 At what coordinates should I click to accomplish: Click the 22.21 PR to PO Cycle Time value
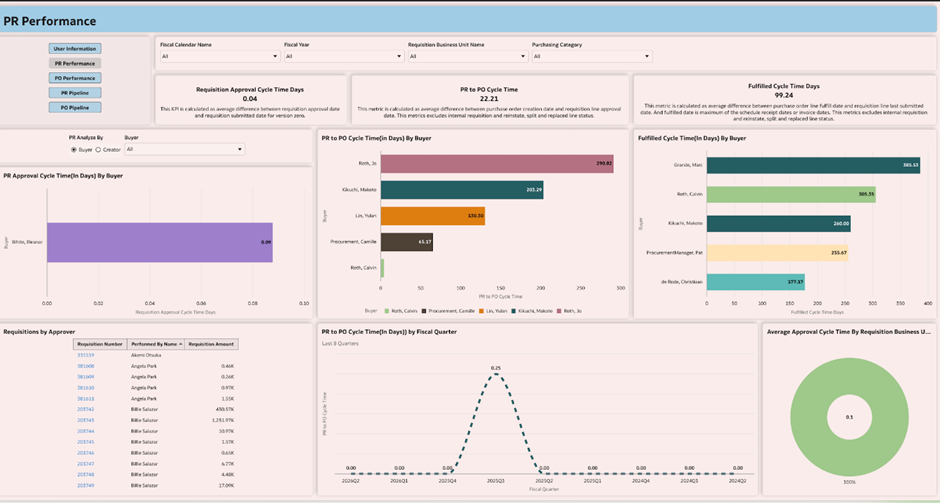[490, 98]
